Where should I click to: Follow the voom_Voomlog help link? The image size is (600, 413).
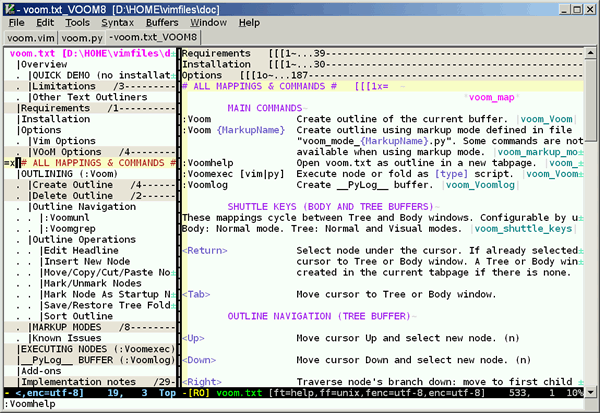(x=482, y=184)
